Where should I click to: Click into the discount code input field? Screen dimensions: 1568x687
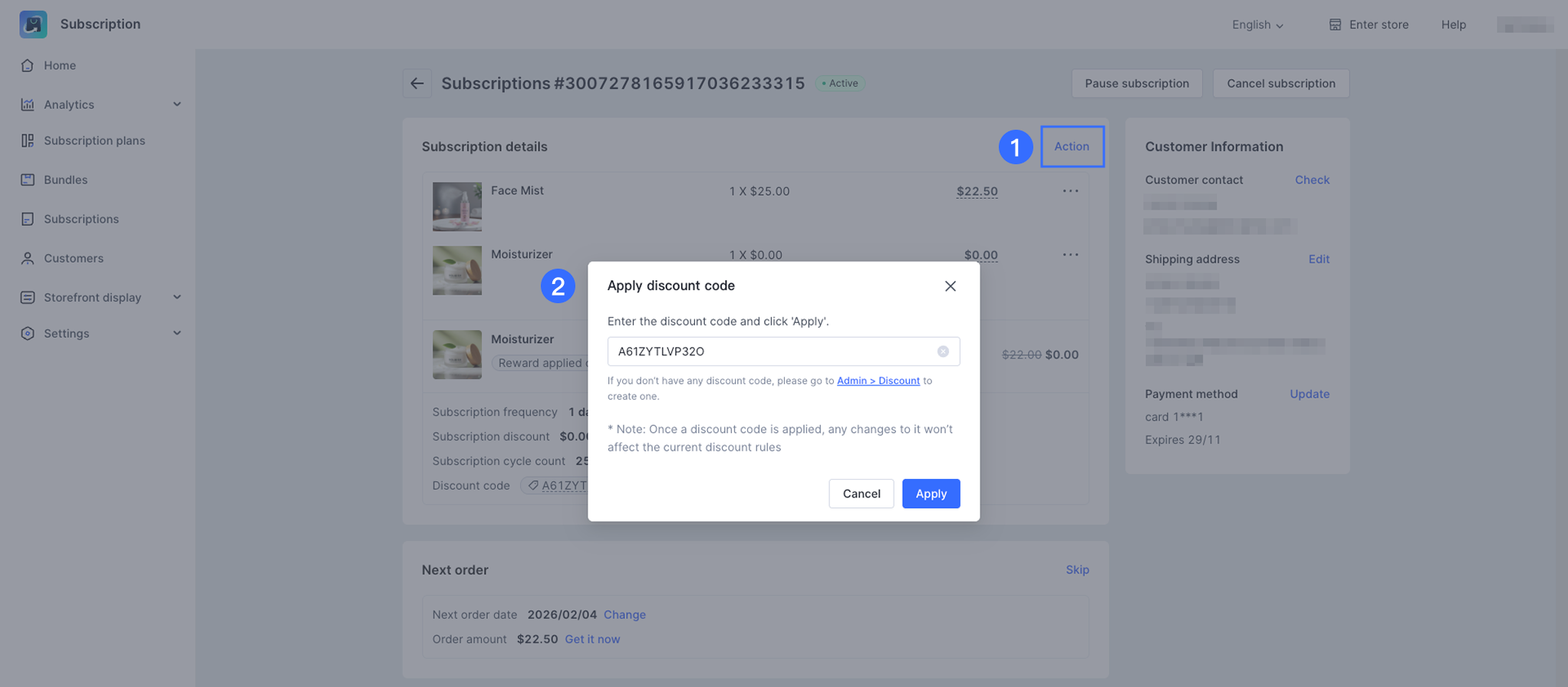pyautogui.click(x=783, y=352)
